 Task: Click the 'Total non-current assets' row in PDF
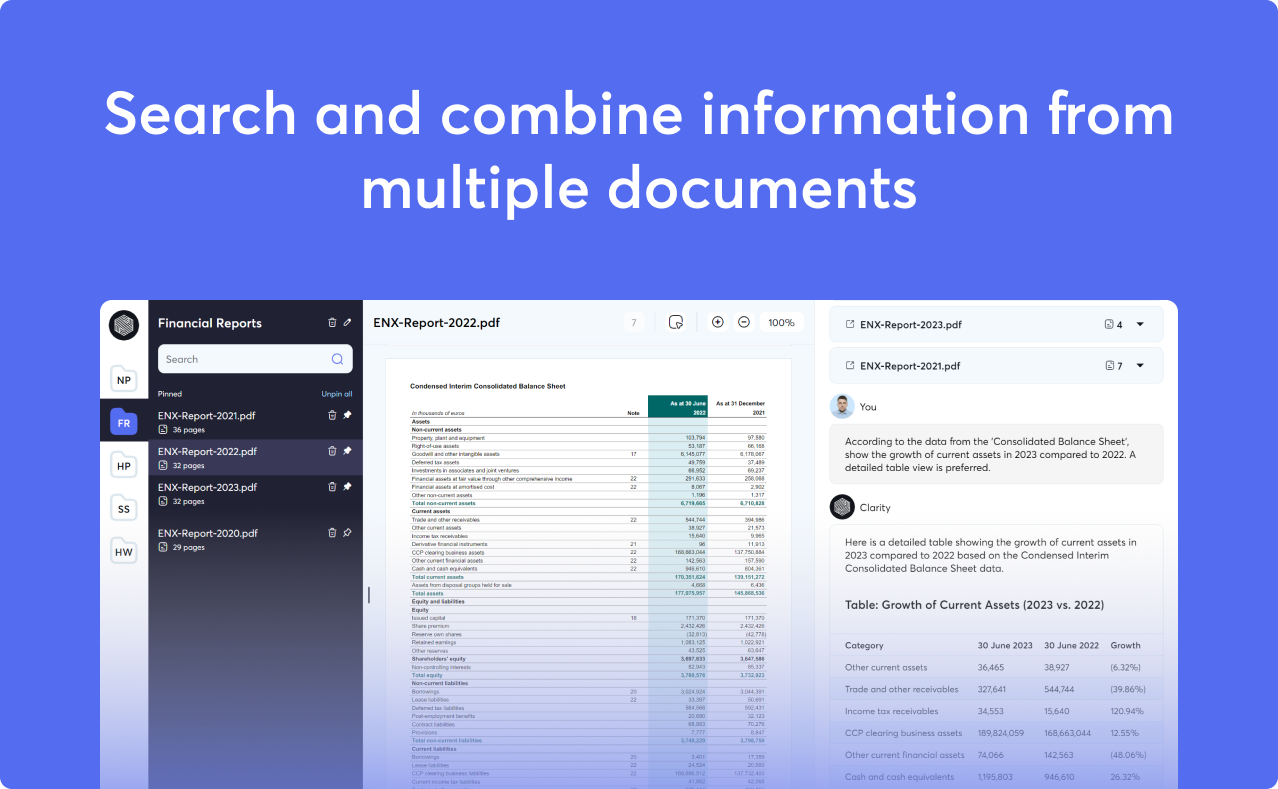[588, 503]
